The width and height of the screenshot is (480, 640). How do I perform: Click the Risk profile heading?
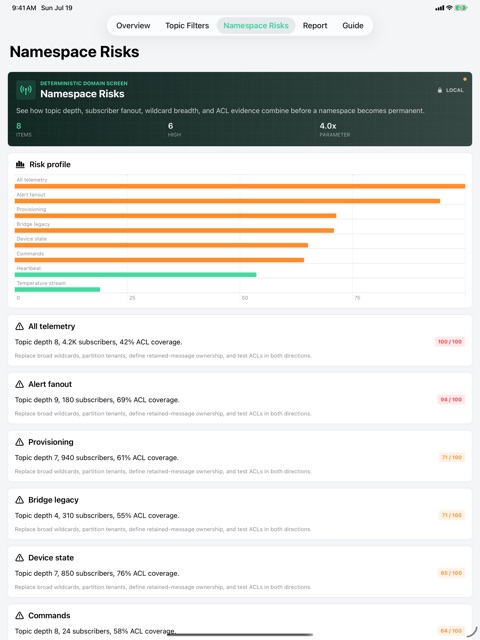[x=50, y=164]
